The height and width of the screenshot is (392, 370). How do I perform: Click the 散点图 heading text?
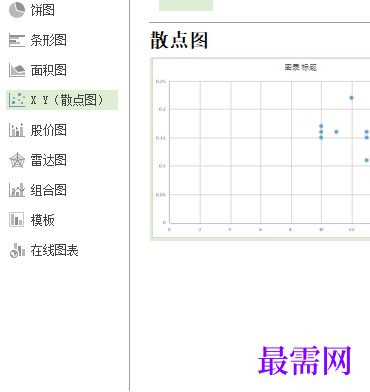coord(179,40)
